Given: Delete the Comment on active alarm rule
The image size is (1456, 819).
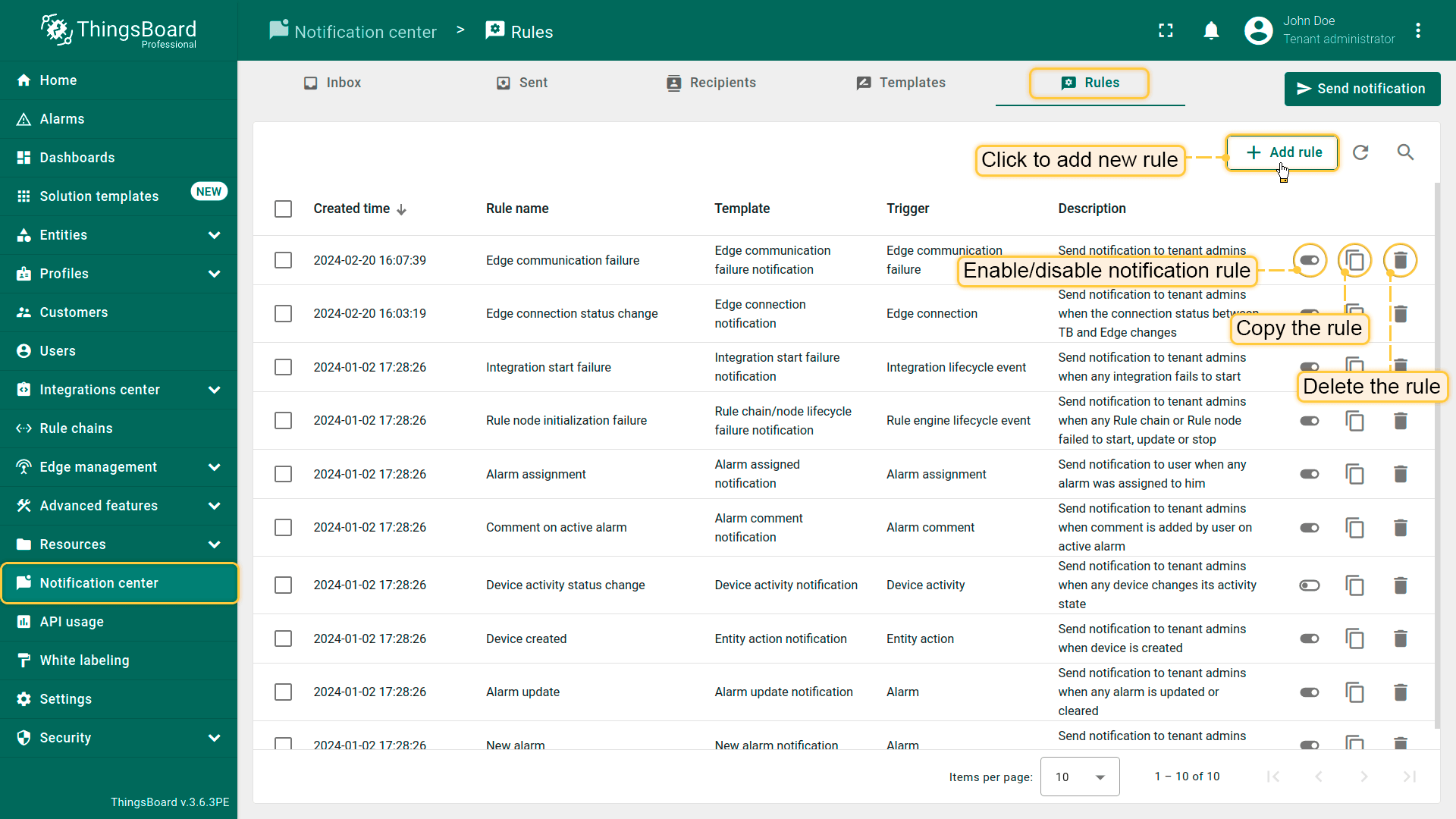Looking at the screenshot, I should point(1400,528).
